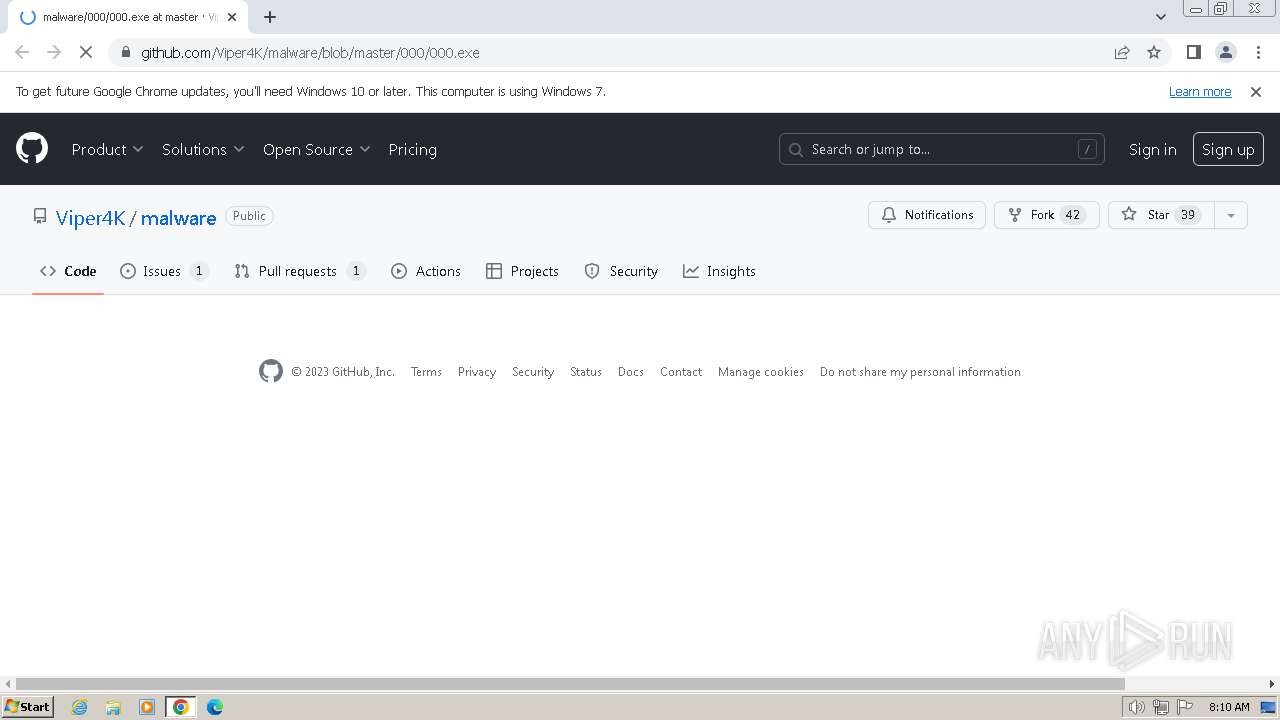The width and height of the screenshot is (1280, 720).
Task: Open Chrome three-dot menu
Action: (1258, 53)
